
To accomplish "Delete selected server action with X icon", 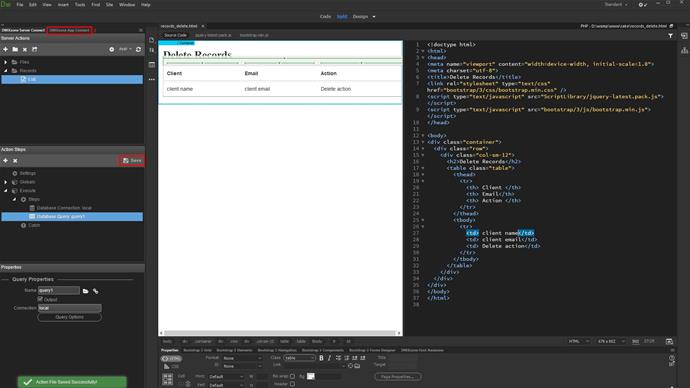I will [25, 49].
